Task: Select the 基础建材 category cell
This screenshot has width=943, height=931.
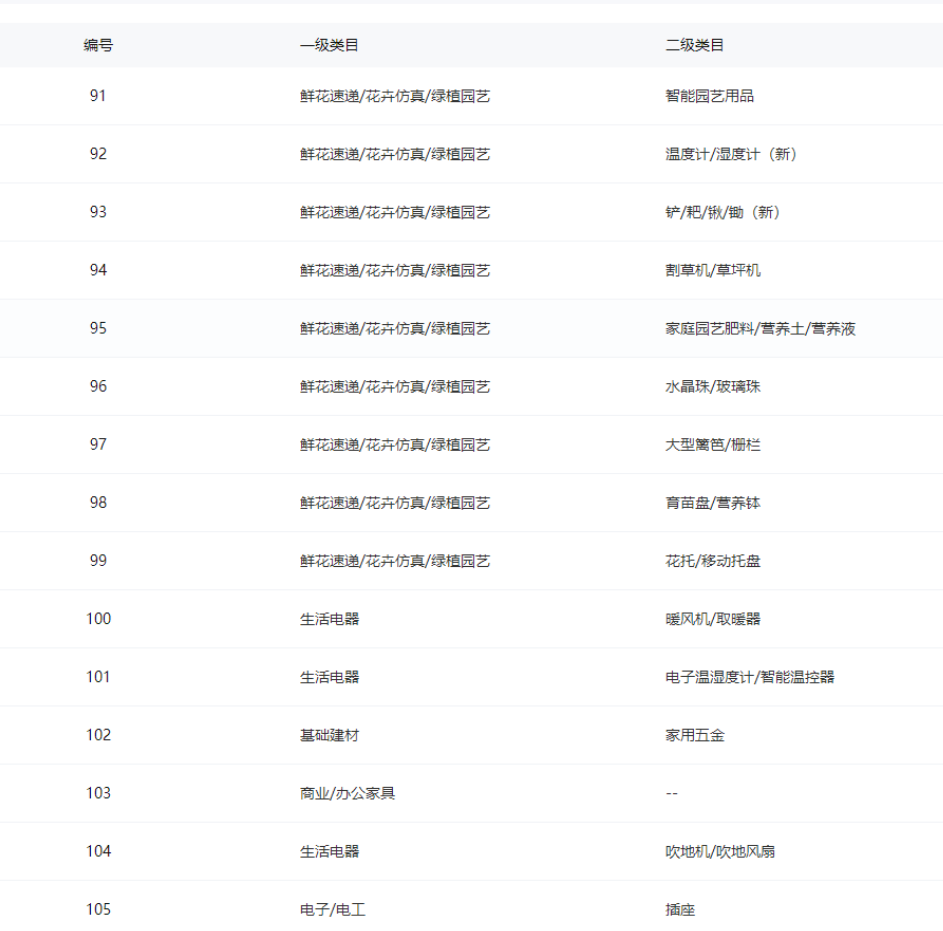Action: point(329,735)
